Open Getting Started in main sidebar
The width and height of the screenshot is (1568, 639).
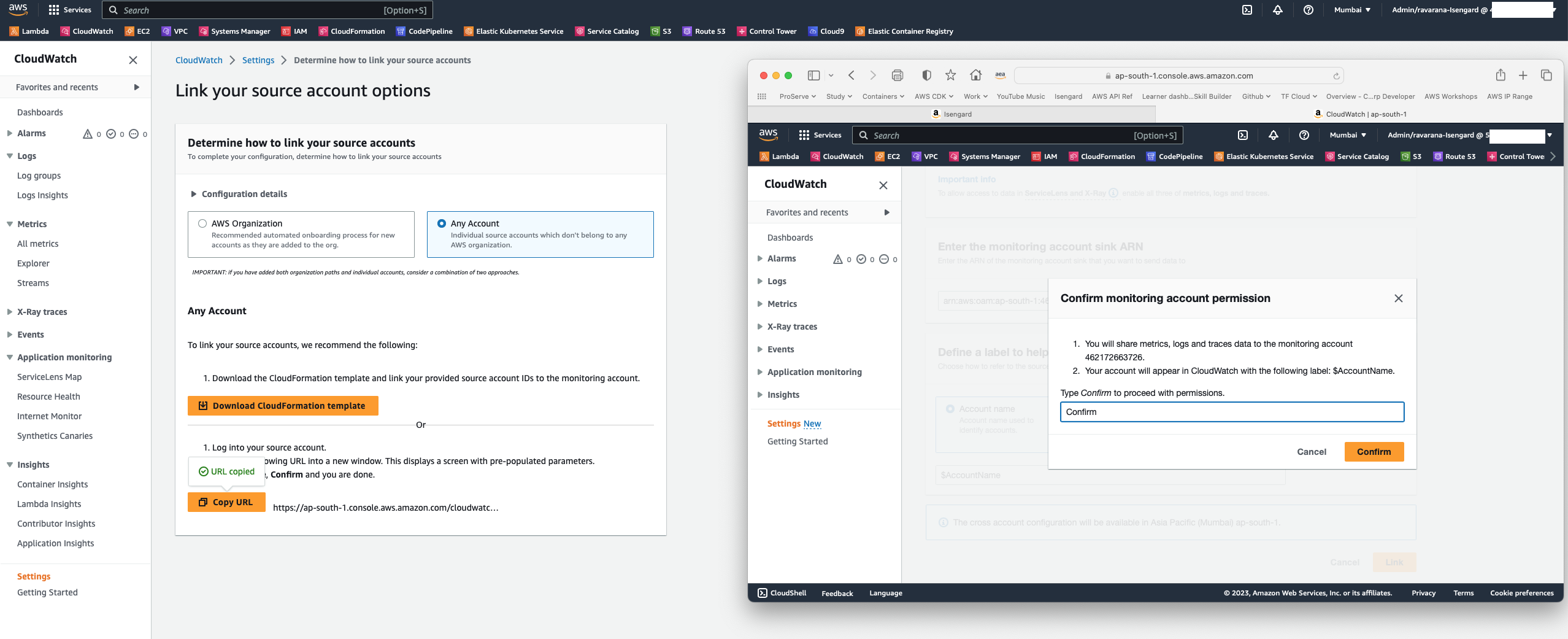pyautogui.click(x=47, y=592)
